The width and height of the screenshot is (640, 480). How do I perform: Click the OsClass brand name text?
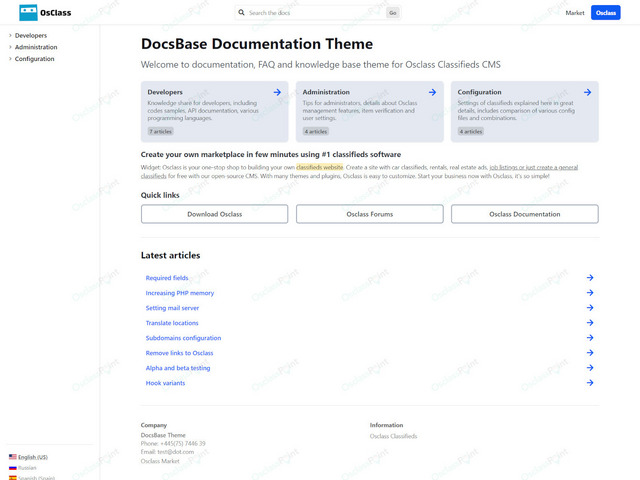coord(56,13)
